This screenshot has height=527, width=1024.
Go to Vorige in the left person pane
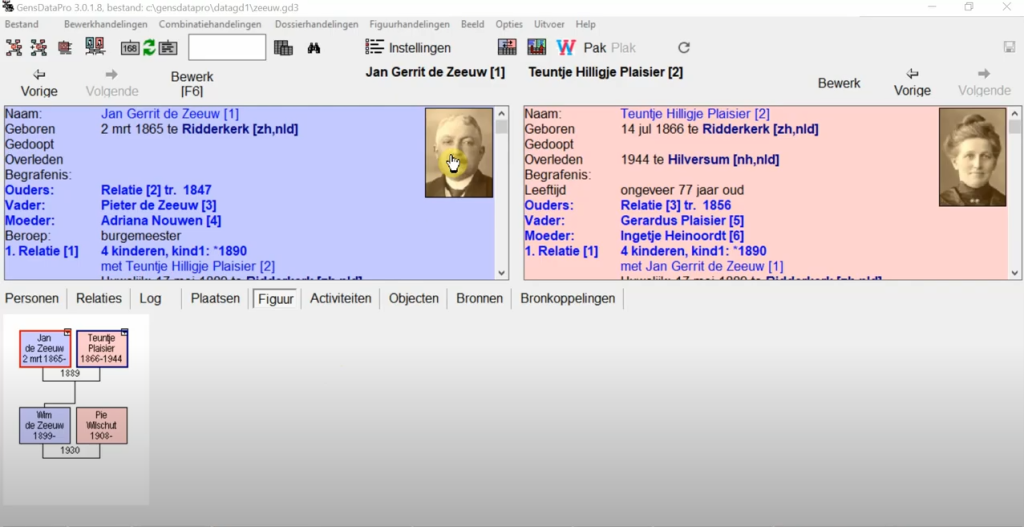click(39, 83)
